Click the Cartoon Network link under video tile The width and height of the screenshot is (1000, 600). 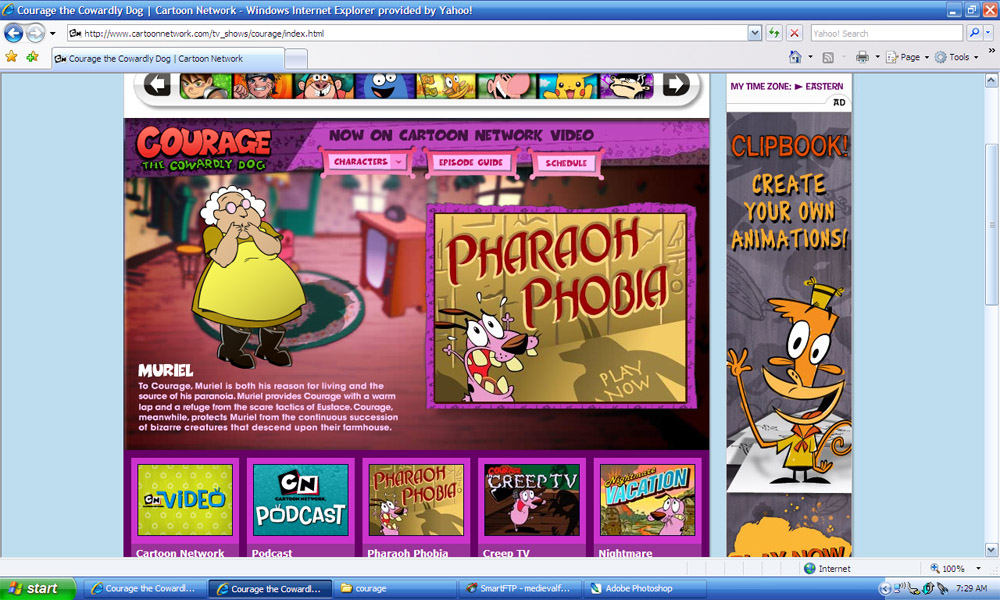point(180,553)
